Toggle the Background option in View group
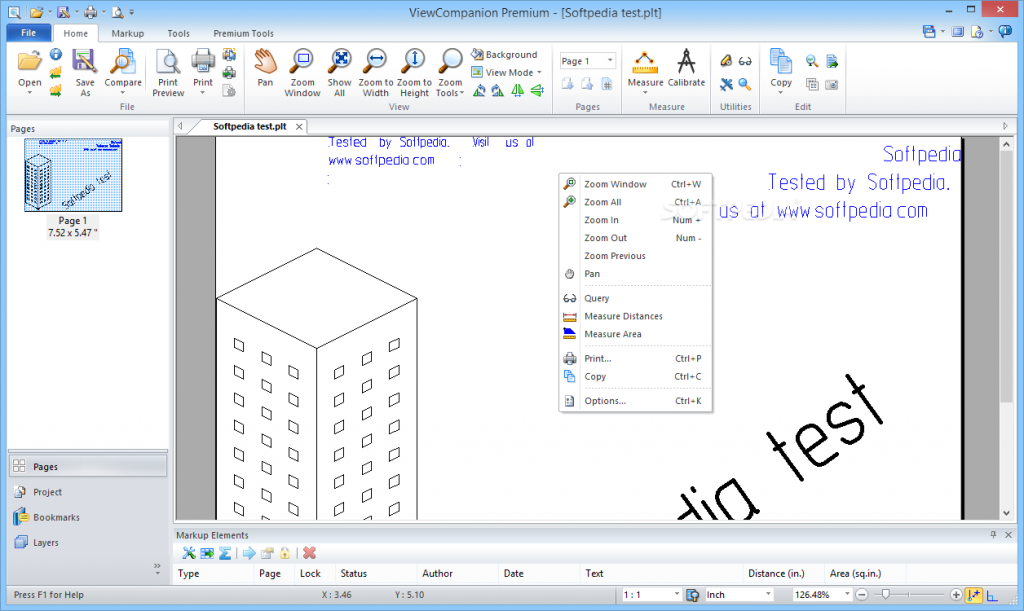Screen dimensions: 1024x611 tap(504, 55)
